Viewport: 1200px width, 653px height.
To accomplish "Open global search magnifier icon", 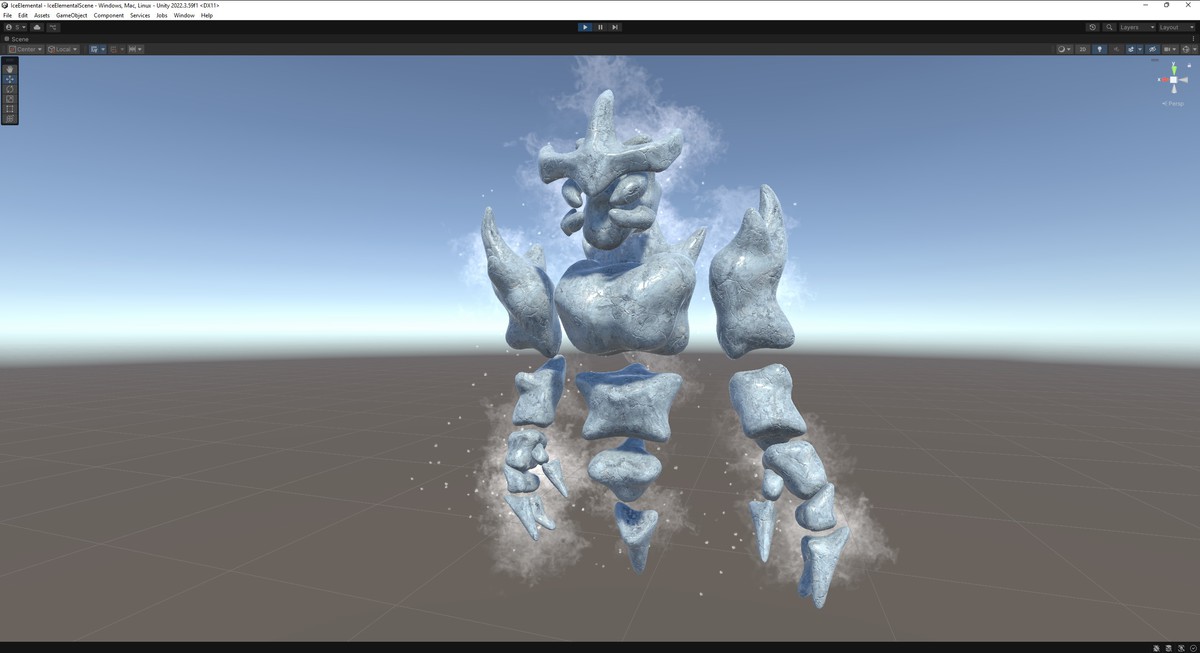I will tap(1110, 27).
